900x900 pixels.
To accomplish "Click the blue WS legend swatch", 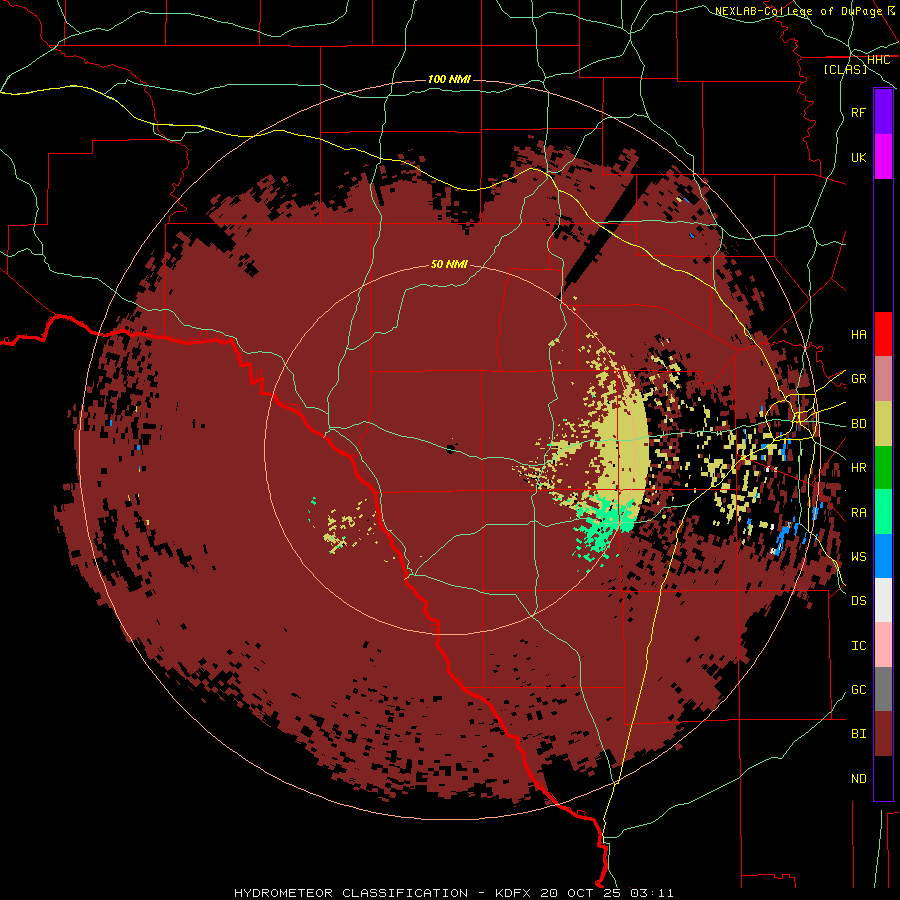I will [883, 556].
